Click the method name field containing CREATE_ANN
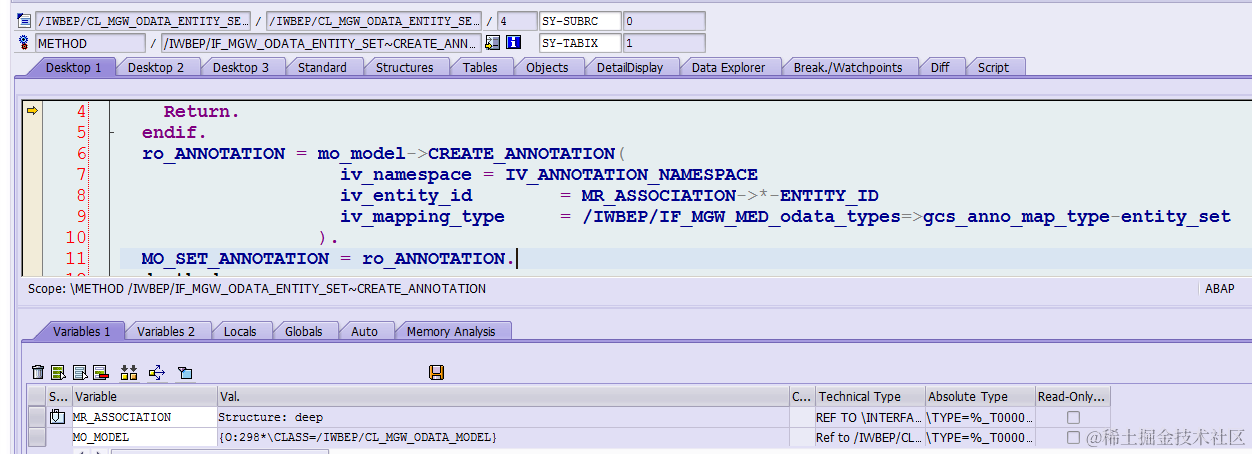The height and width of the screenshot is (454, 1252). pyautogui.click(x=322, y=43)
